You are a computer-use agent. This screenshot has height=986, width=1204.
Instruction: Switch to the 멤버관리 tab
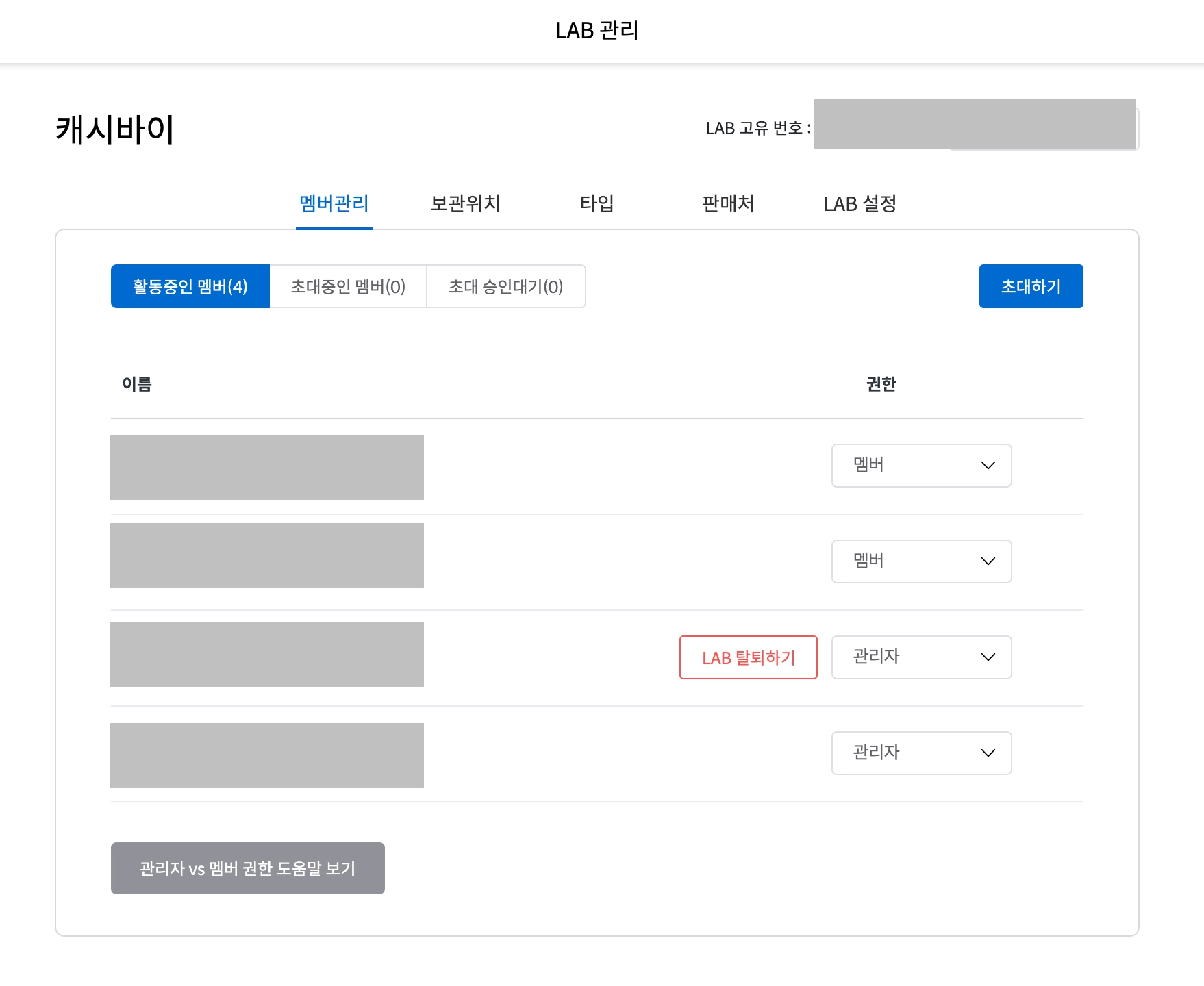334,204
